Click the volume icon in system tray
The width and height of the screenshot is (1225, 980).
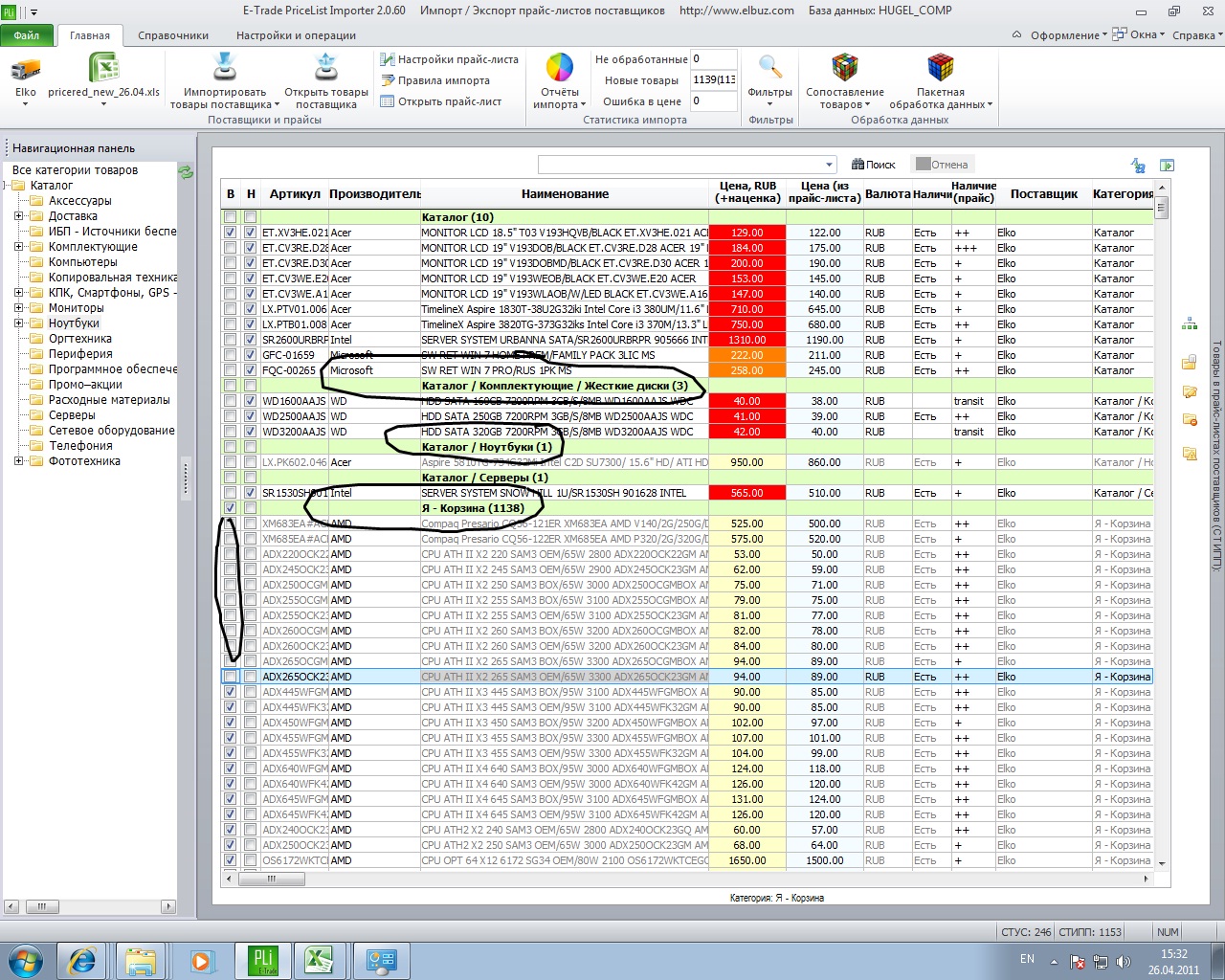(1123, 961)
